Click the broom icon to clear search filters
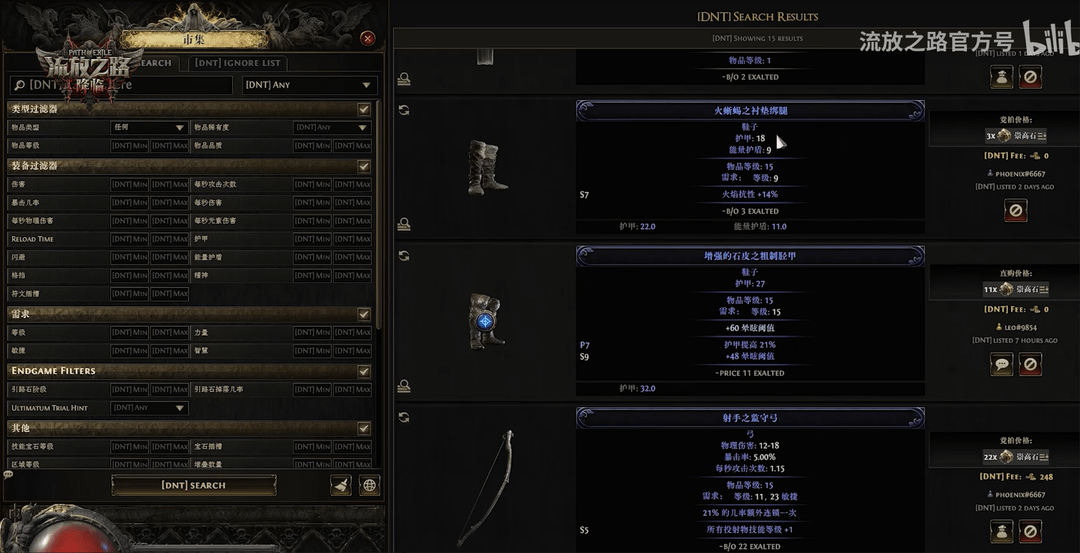 [x=340, y=485]
